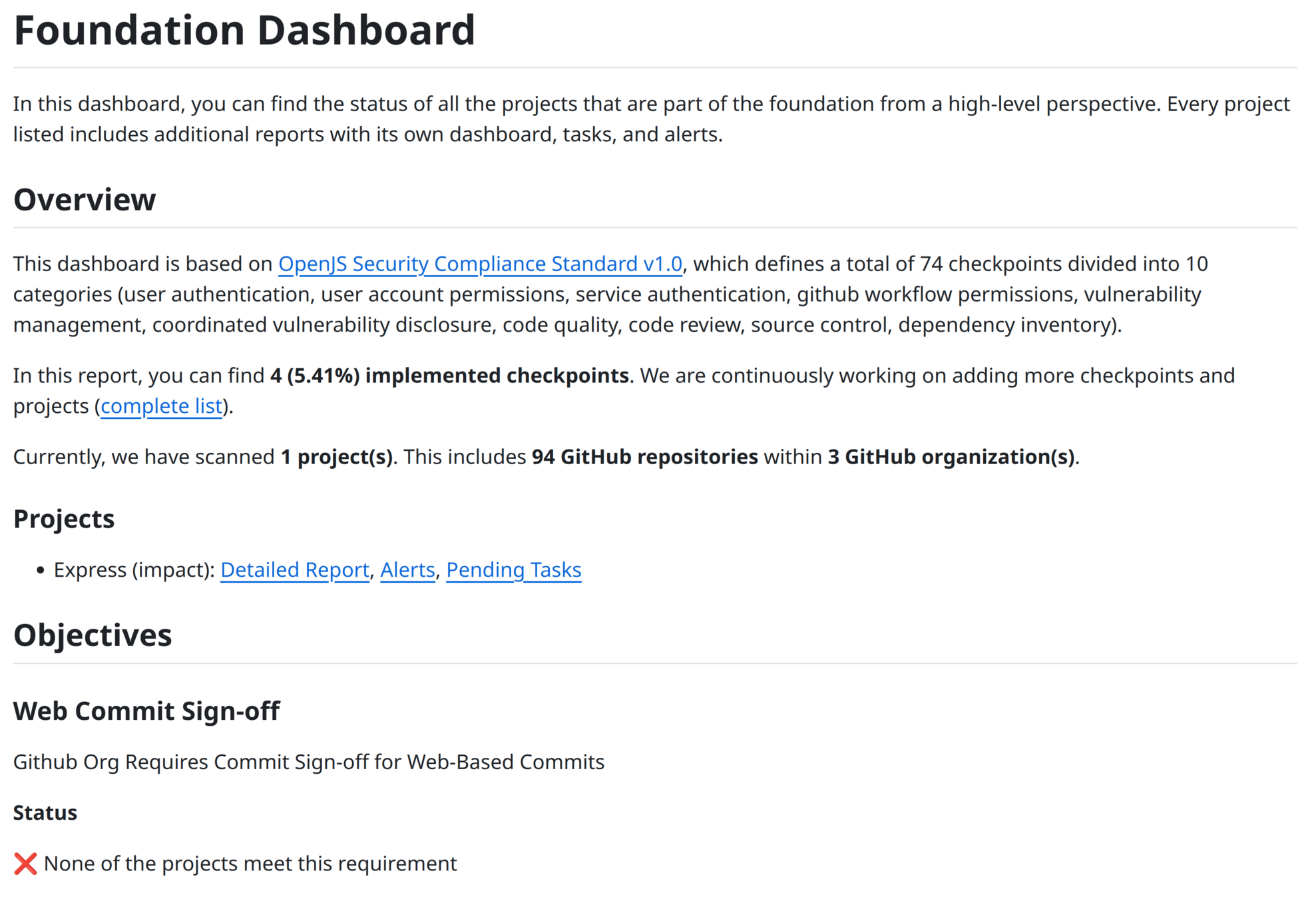Click the Overview section heading
This screenshot has height=899, width=1316.
click(85, 200)
